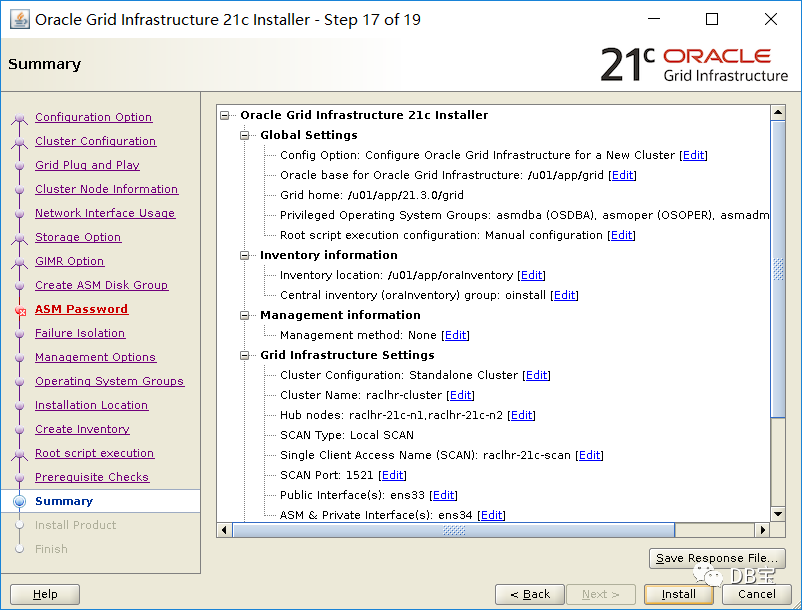Edit the Config Option setting
This screenshot has width=802, height=610.
(694, 155)
